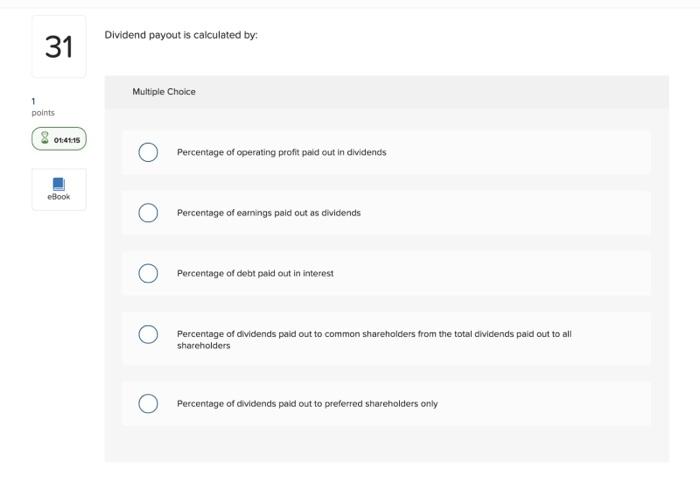This screenshot has height=483, width=700.
Task: Mark the radio for debt paid out in interest
Action: (x=148, y=273)
